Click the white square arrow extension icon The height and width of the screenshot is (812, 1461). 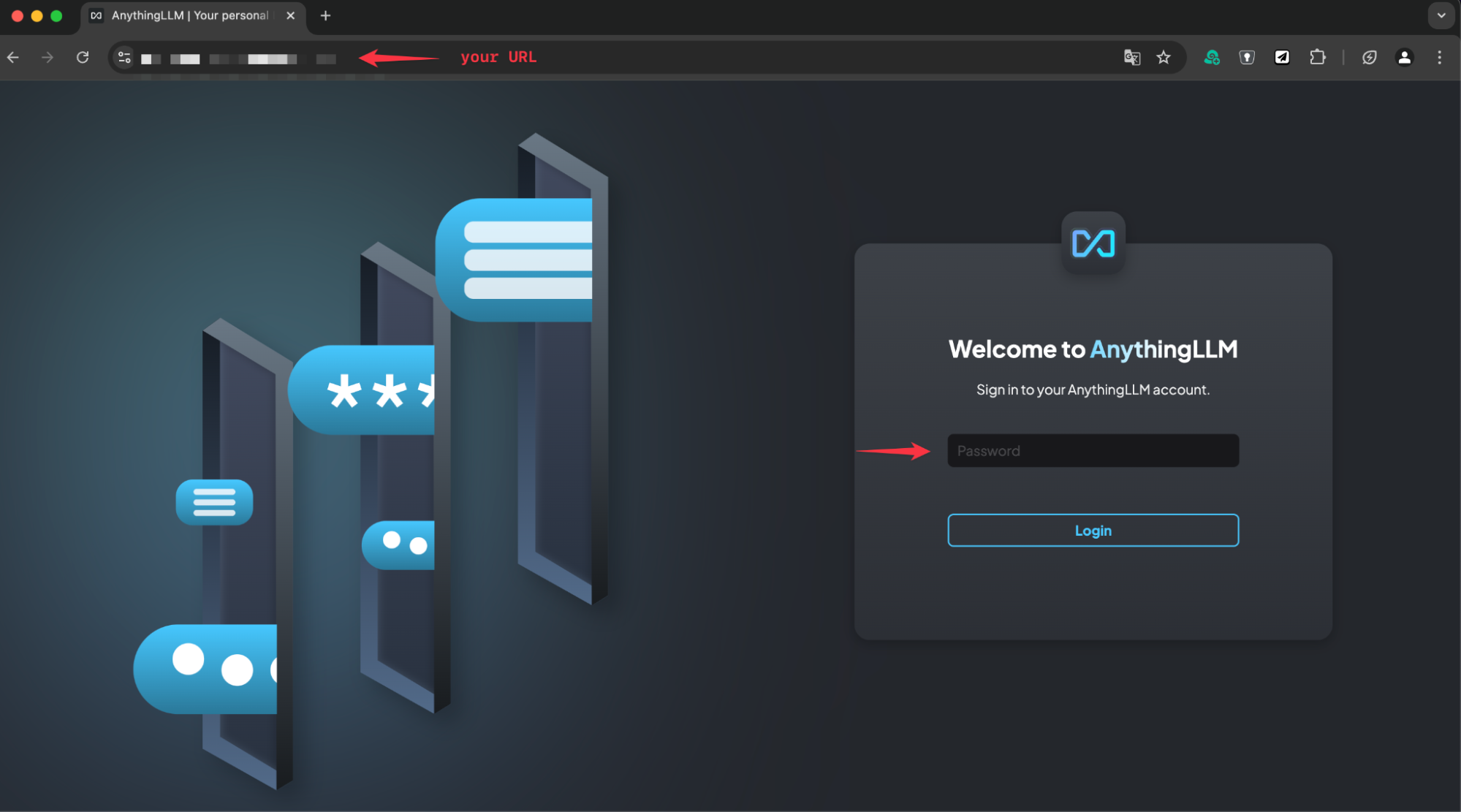tap(1282, 57)
